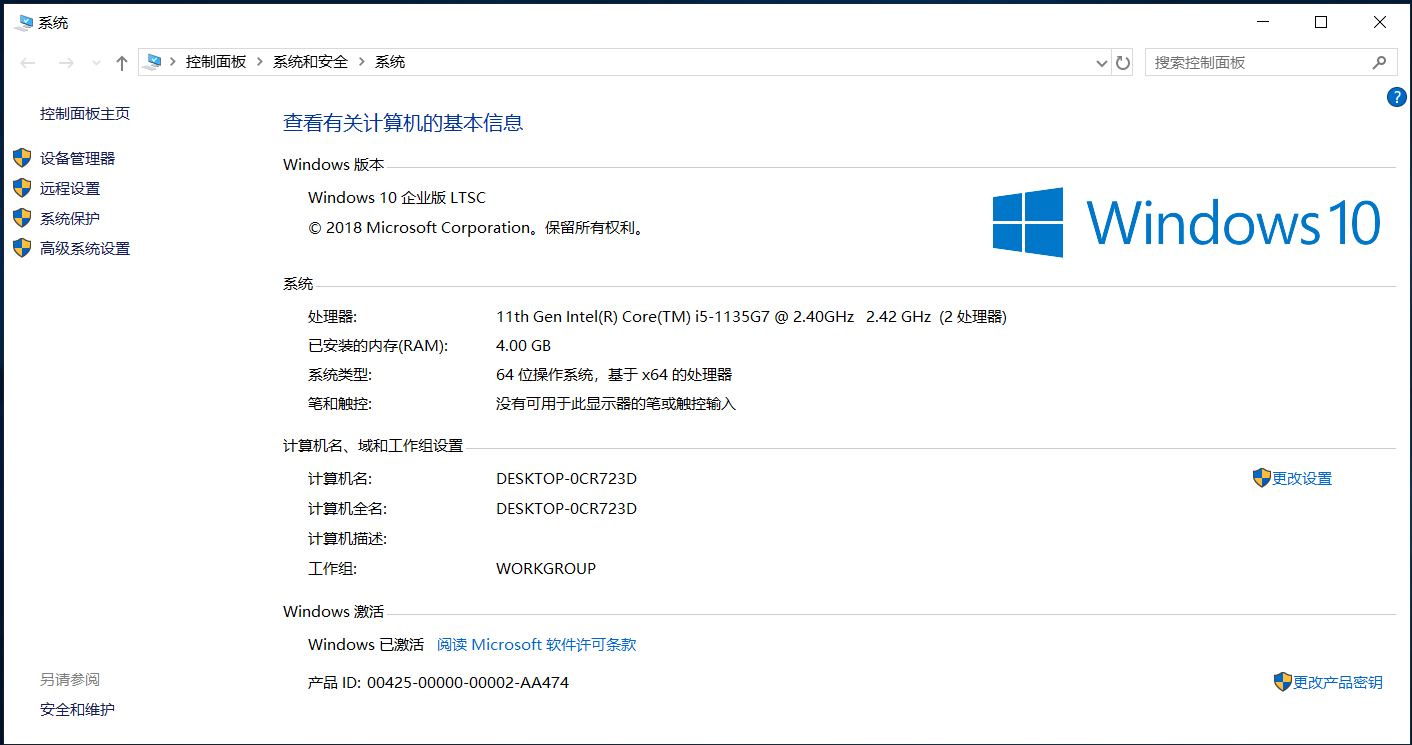The width and height of the screenshot is (1412, 745).
Task: Open the address bar history dropdown
Action: 1101,61
